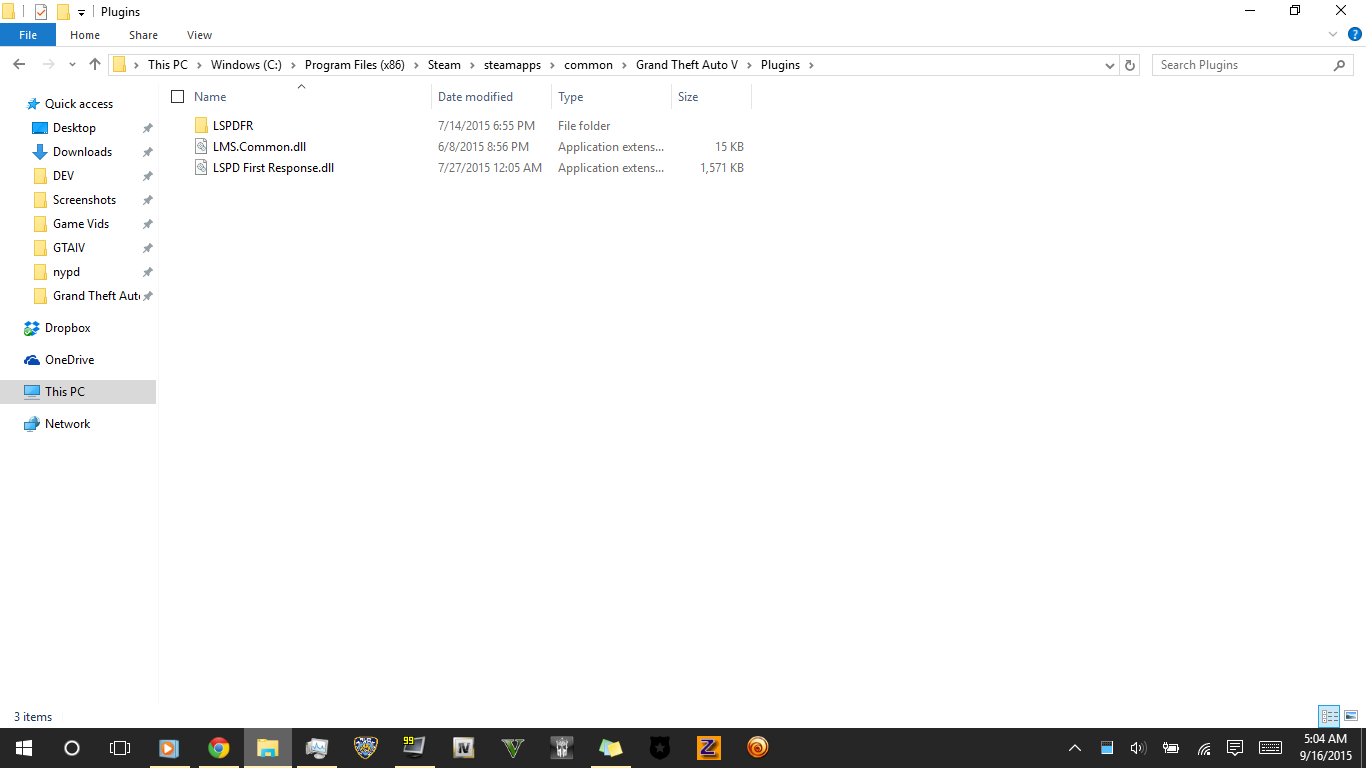Click the Properties quick access toolbar icon

pyautogui.click(x=41, y=12)
